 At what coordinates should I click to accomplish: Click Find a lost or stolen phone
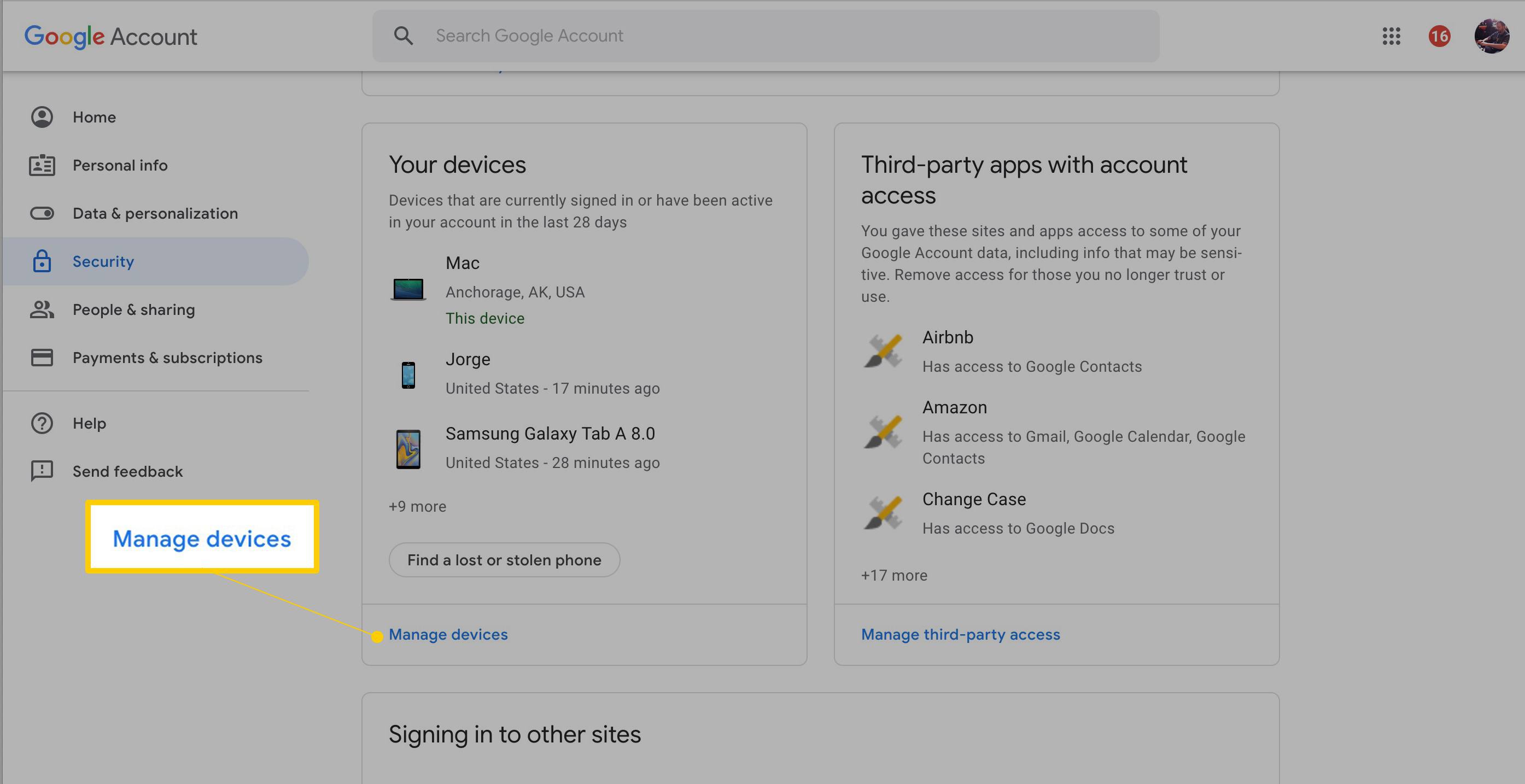504,560
